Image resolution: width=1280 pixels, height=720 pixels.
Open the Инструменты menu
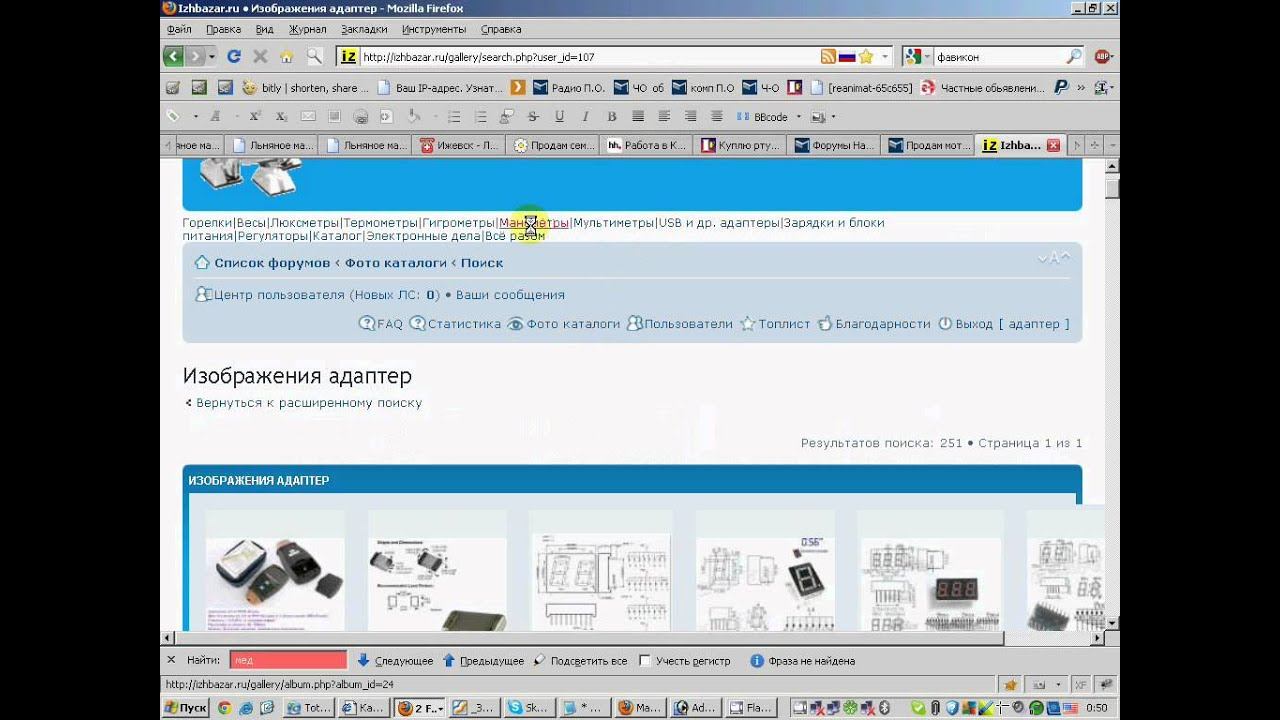[x=432, y=29]
